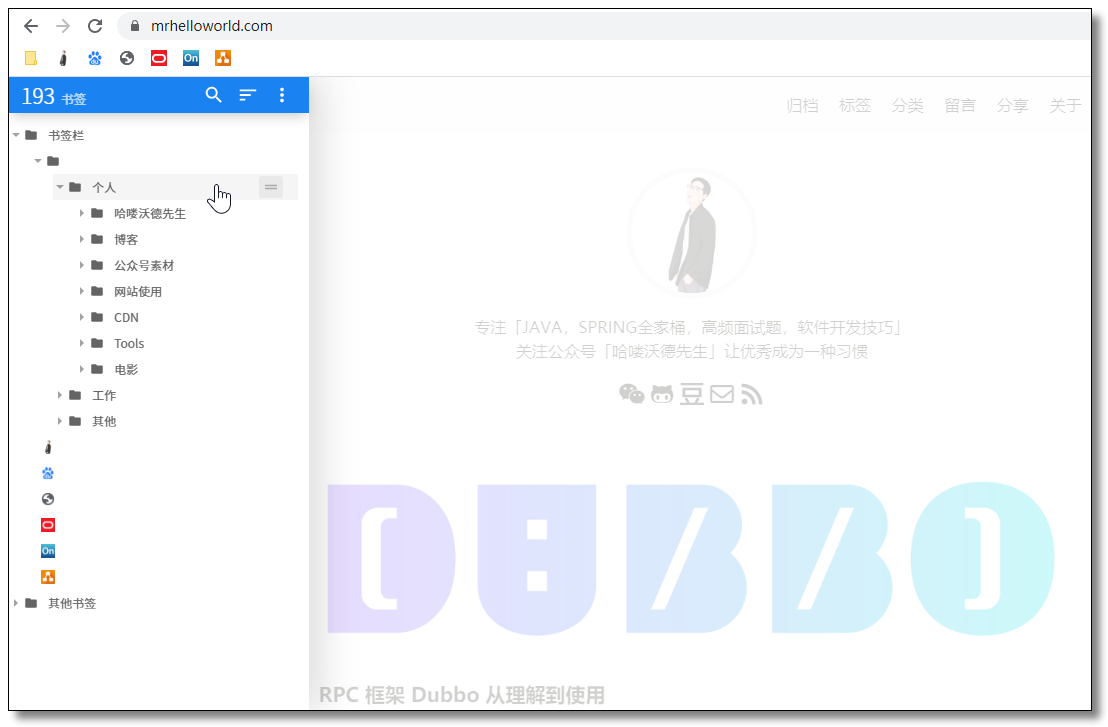Screen dimensions: 1108x727
Task: Open the globe bookmark in the bookmarks bar
Action: 127,58
